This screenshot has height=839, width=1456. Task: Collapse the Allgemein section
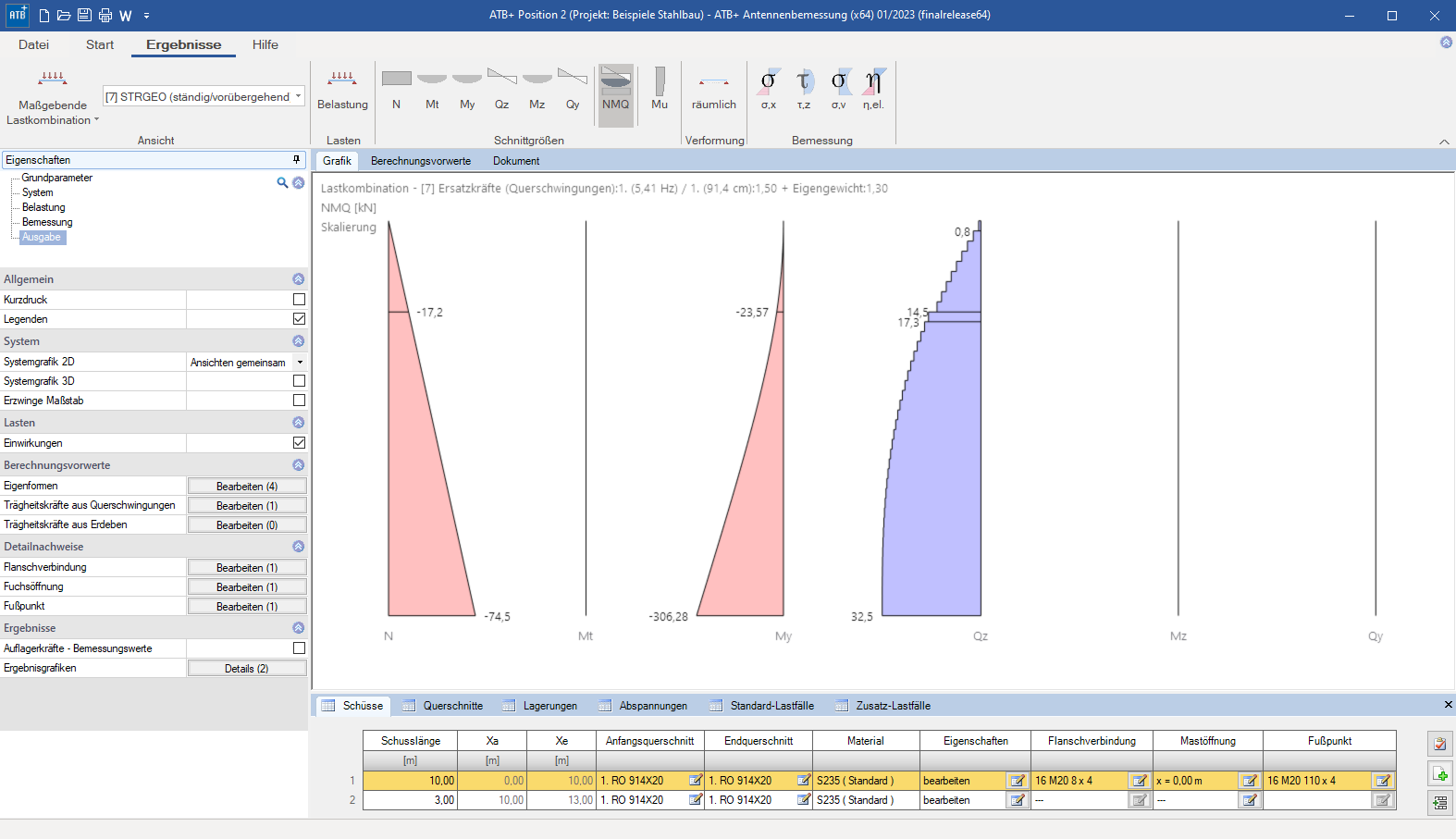pyautogui.click(x=298, y=279)
